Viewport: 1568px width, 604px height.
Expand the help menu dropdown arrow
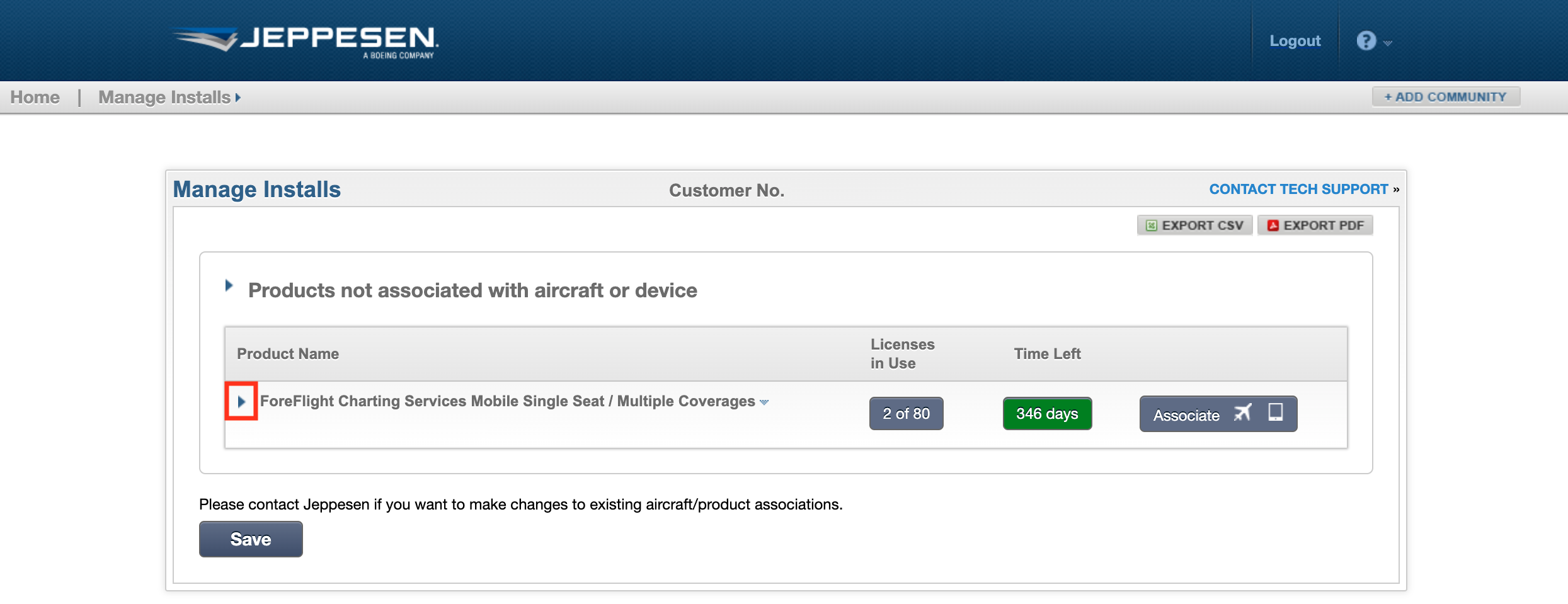[1387, 43]
